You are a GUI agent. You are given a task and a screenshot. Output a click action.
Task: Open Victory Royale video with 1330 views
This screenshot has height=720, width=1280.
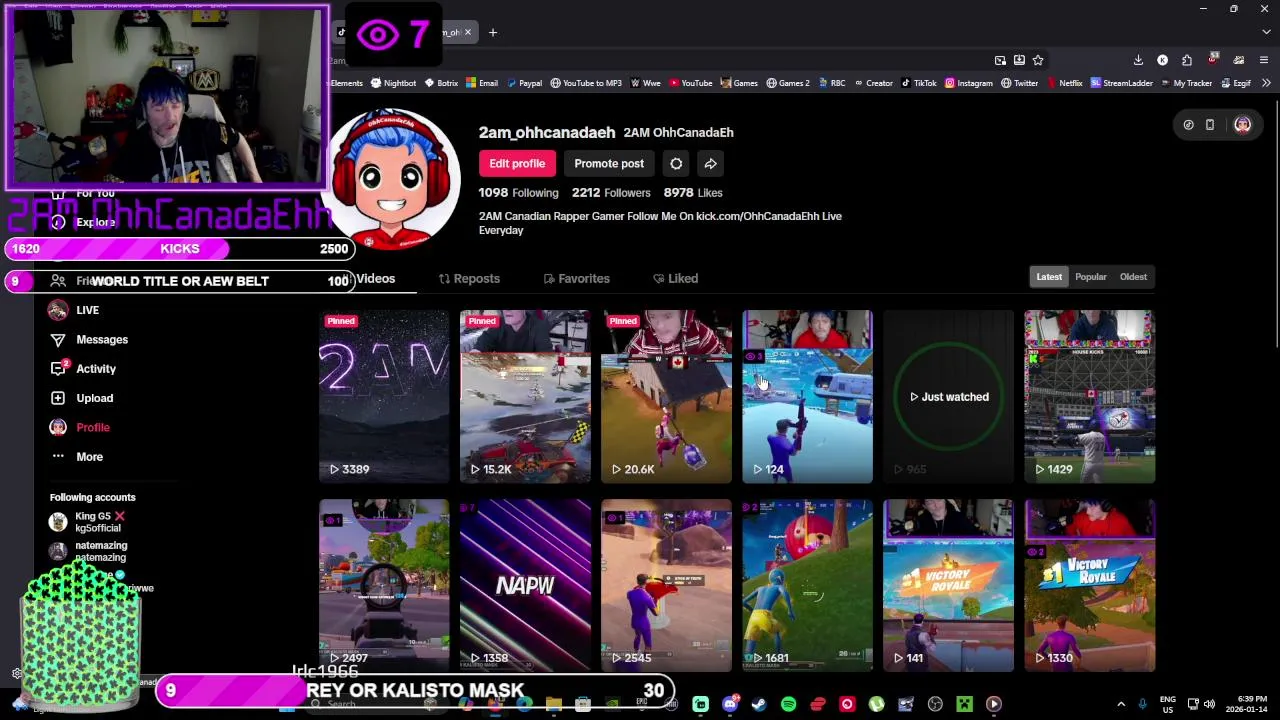(x=1089, y=586)
